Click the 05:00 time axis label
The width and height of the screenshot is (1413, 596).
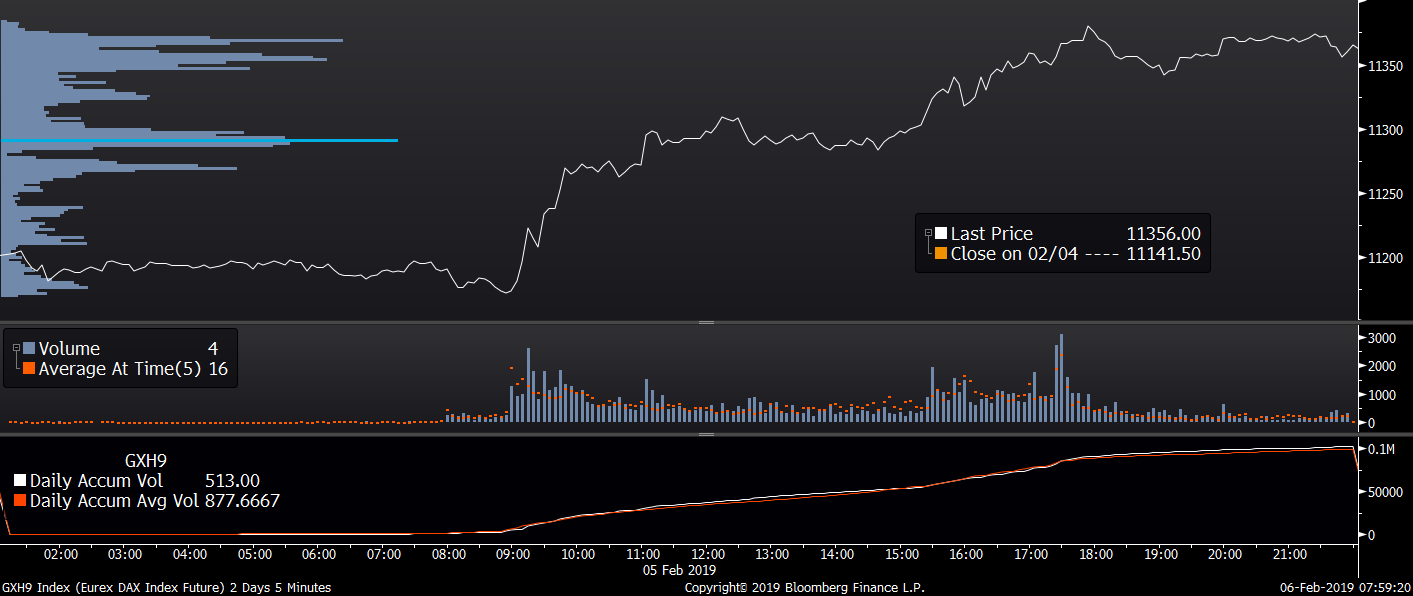pos(255,554)
